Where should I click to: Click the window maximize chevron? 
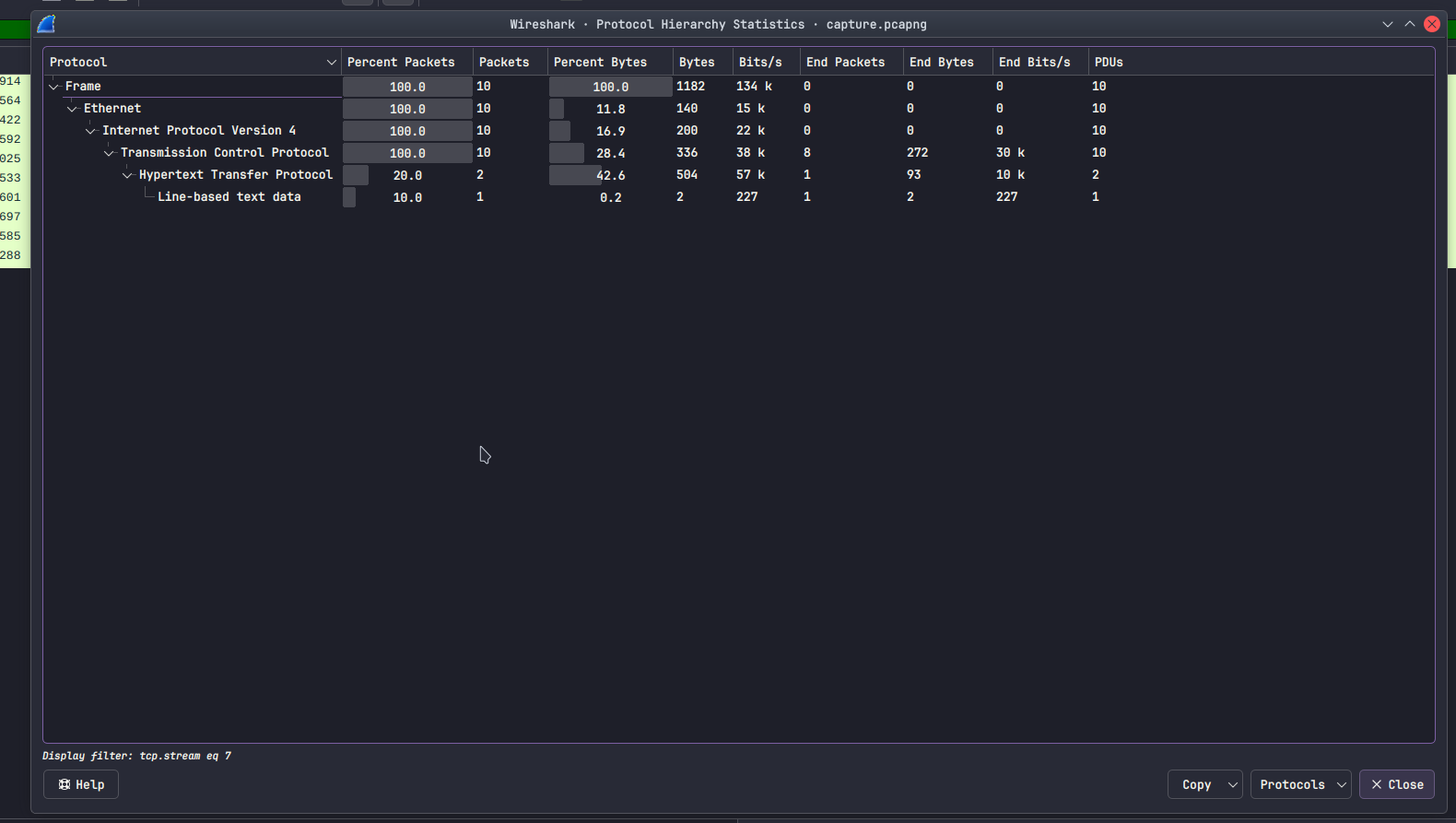tap(1410, 24)
